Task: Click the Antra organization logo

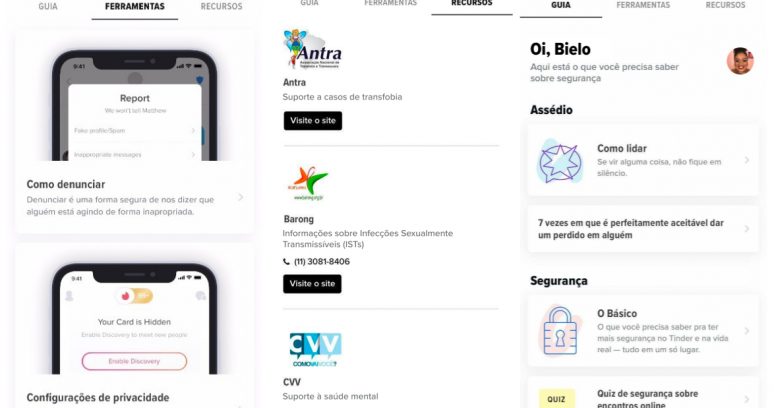Action: click(x=312, y=49)
